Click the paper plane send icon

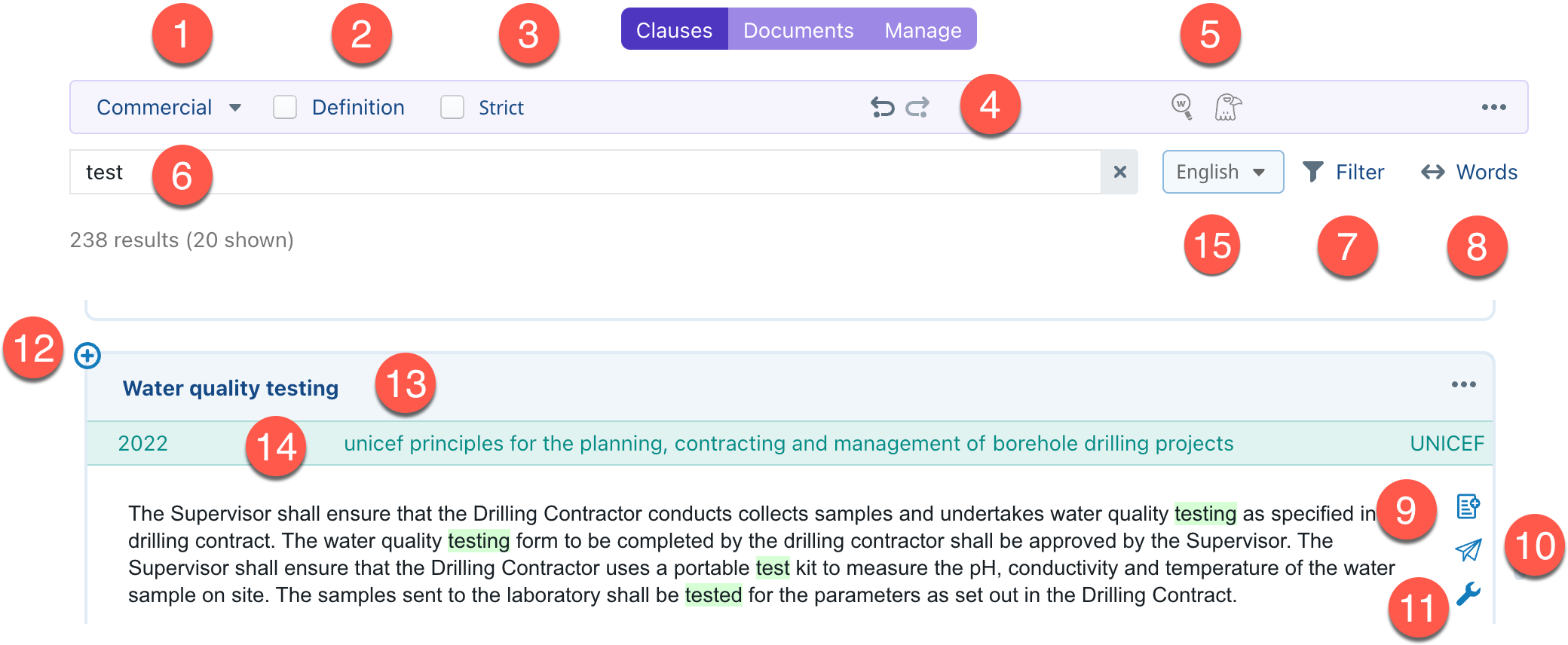coord(1468,550)
